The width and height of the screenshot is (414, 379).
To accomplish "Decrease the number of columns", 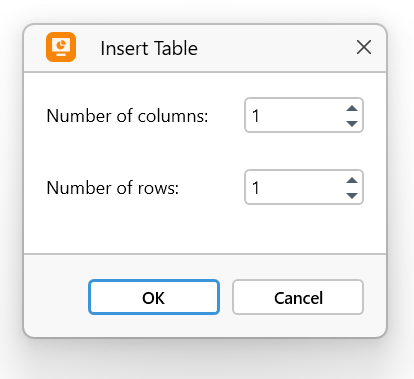I will 352,123.
